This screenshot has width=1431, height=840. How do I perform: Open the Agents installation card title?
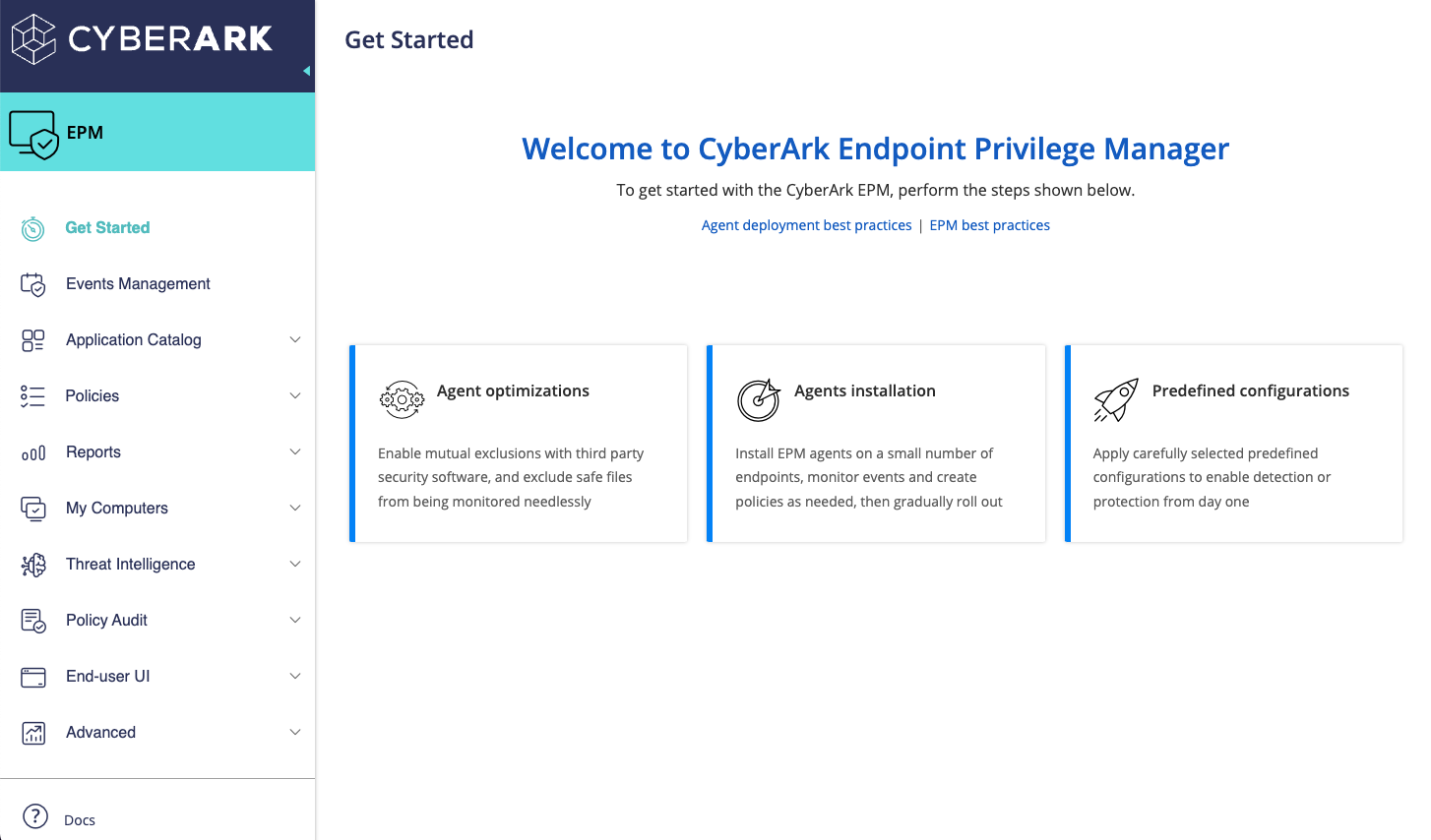[x=865, y=390]
